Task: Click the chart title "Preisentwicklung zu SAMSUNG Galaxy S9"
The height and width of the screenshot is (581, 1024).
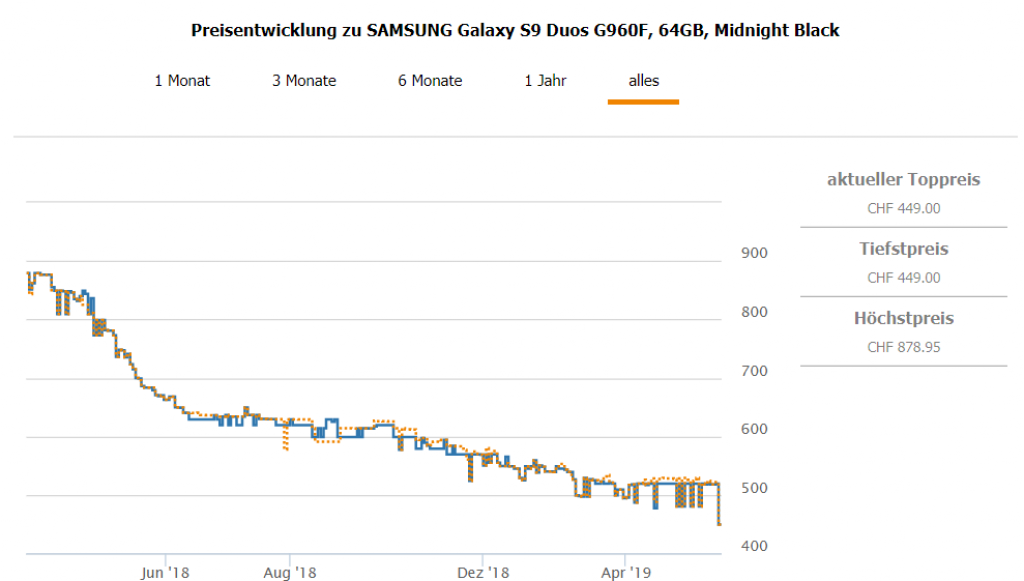Action: click(515, 31)
